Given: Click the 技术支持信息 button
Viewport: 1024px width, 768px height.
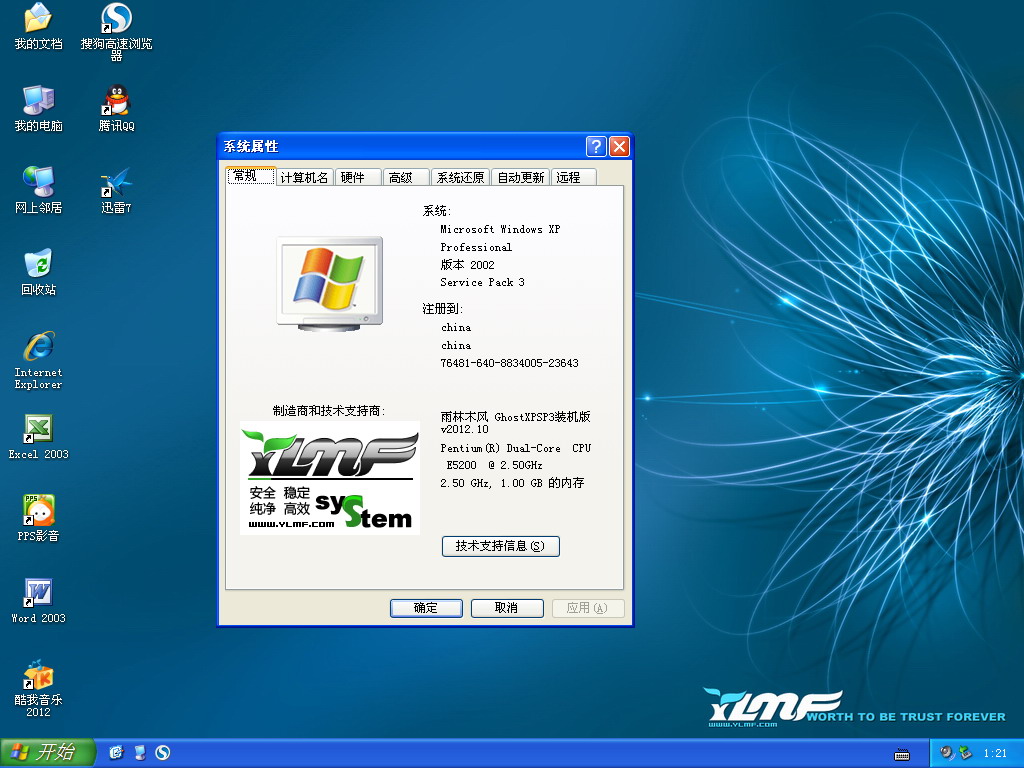Looking at the screenshot, I should (x=500, y=546).
